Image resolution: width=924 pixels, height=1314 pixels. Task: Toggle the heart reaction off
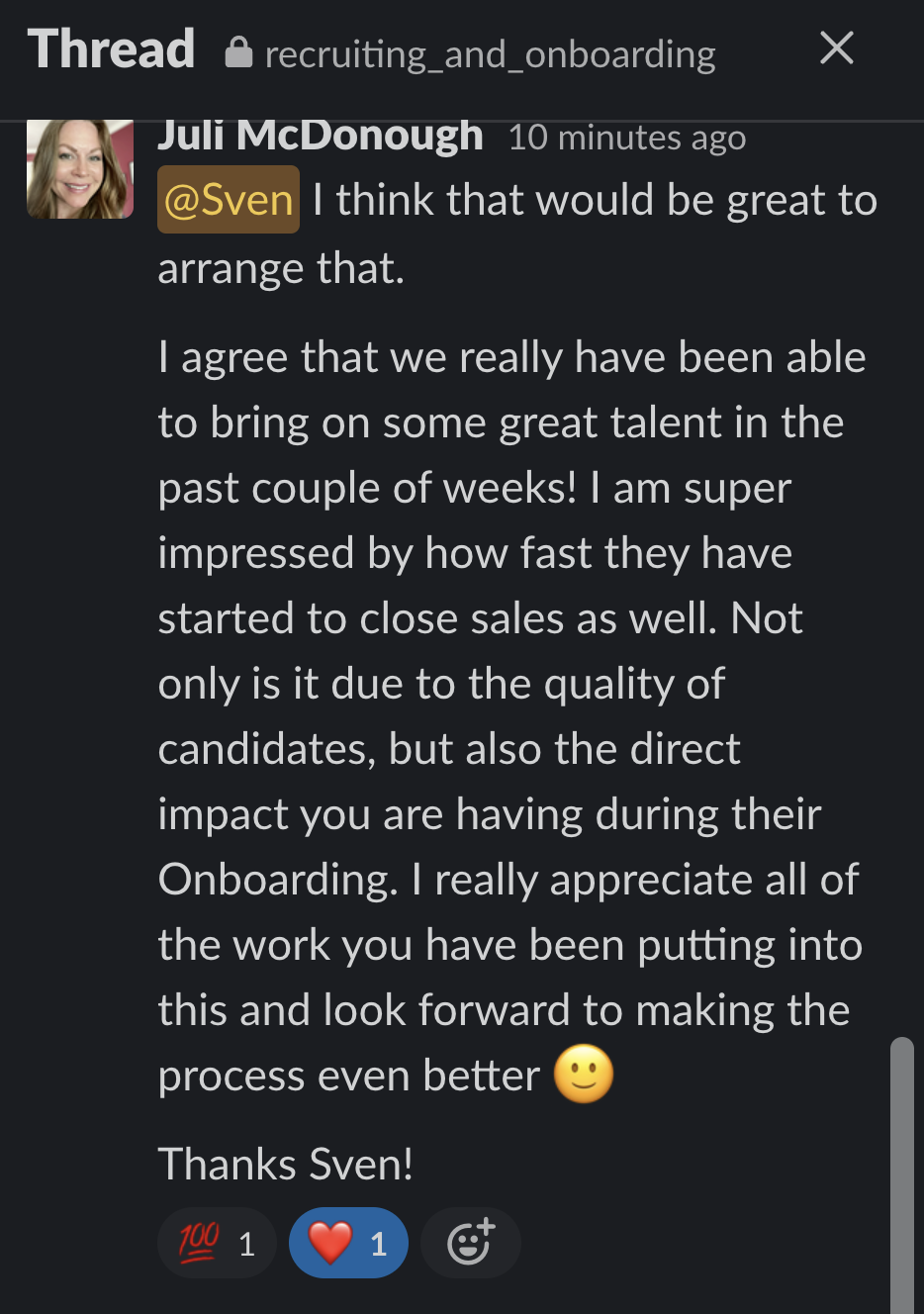[348, 1242]
